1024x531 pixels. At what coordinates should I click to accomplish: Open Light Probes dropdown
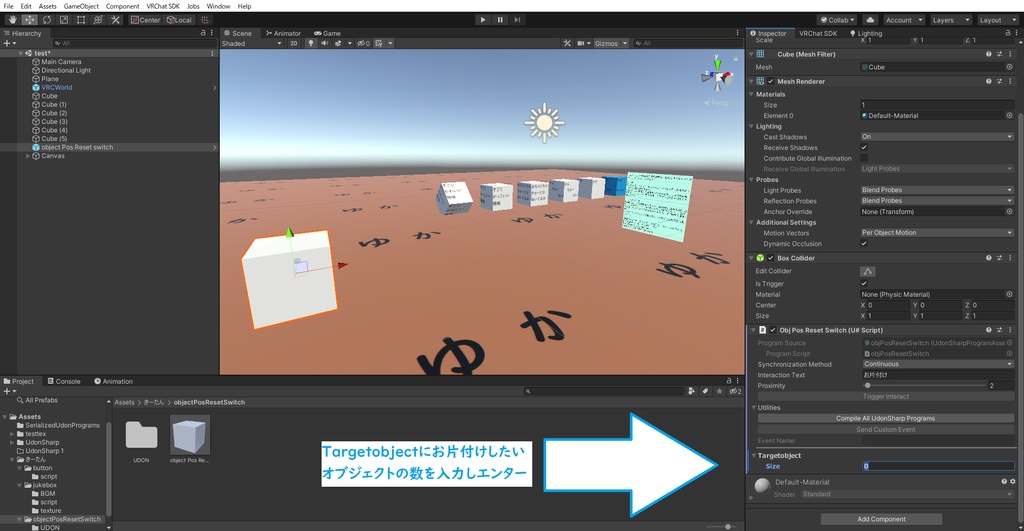pos(936,190)
